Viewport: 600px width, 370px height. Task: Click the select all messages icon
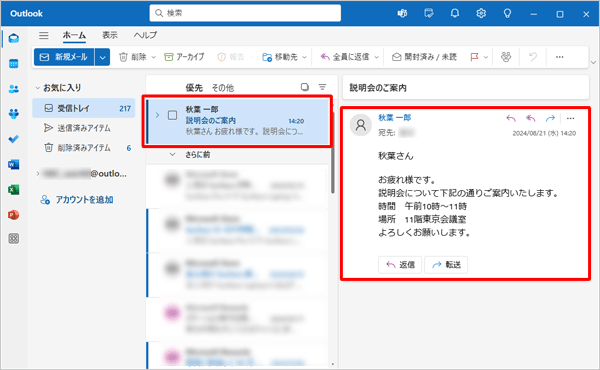(305, 87)
